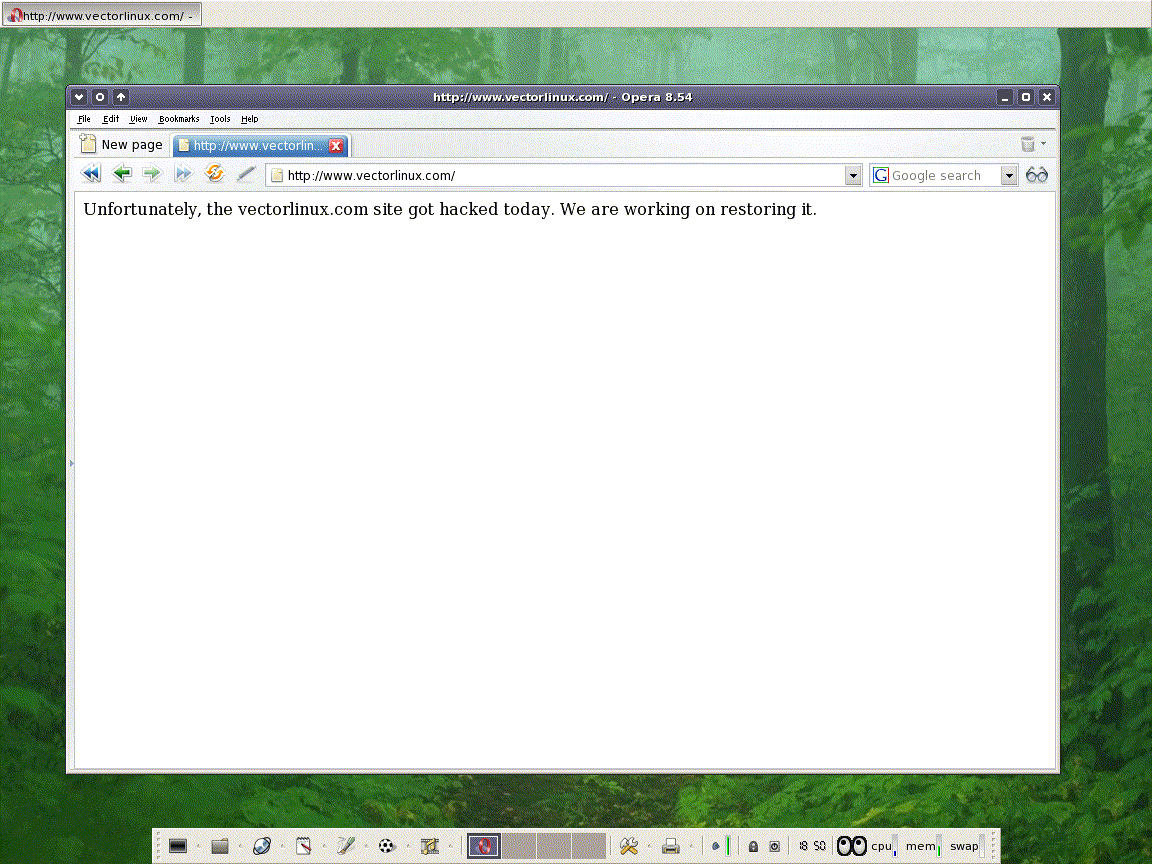
Task: Switch to the second workspace in pager
Action: point(519,846)
